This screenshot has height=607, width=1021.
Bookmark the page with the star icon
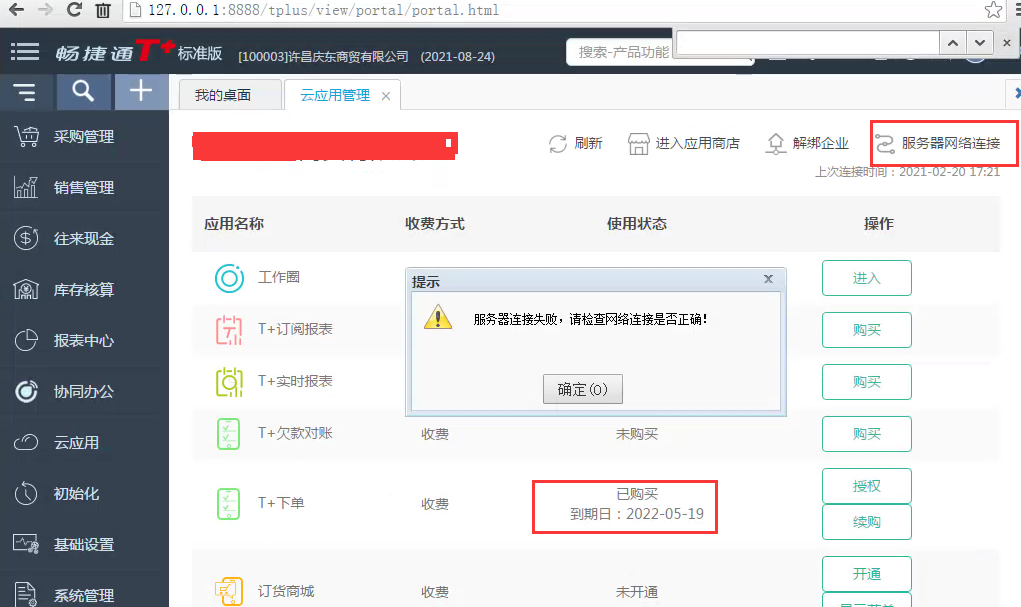pos(993,10)
